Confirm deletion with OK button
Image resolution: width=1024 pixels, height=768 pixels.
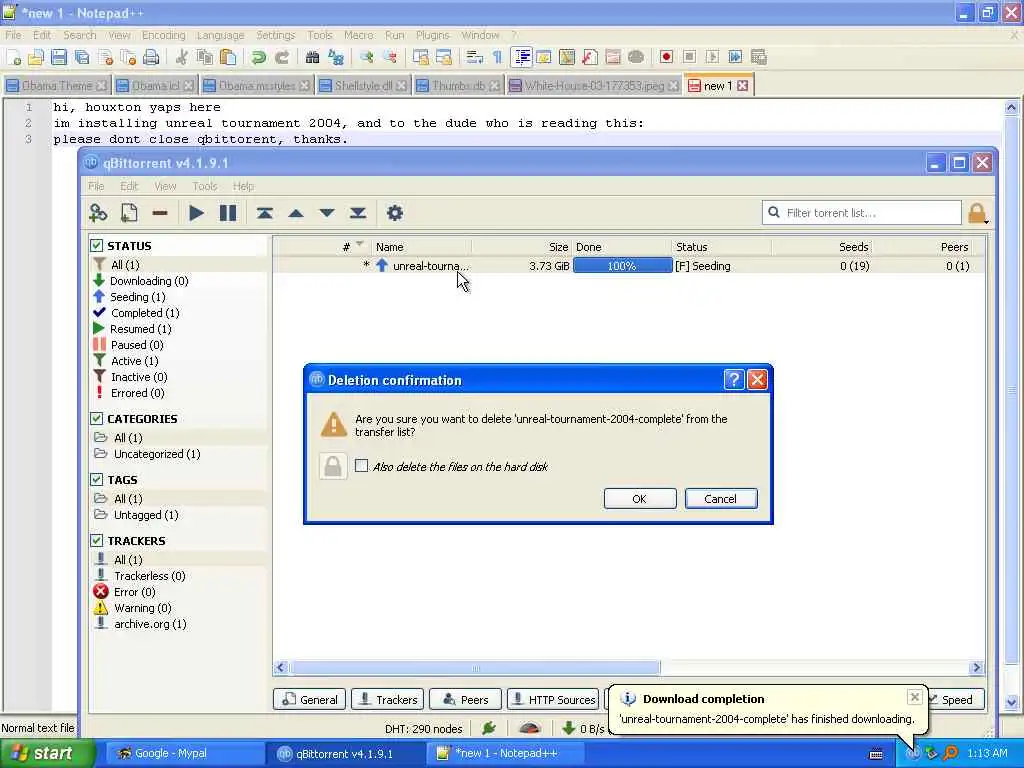pos(640,499)
